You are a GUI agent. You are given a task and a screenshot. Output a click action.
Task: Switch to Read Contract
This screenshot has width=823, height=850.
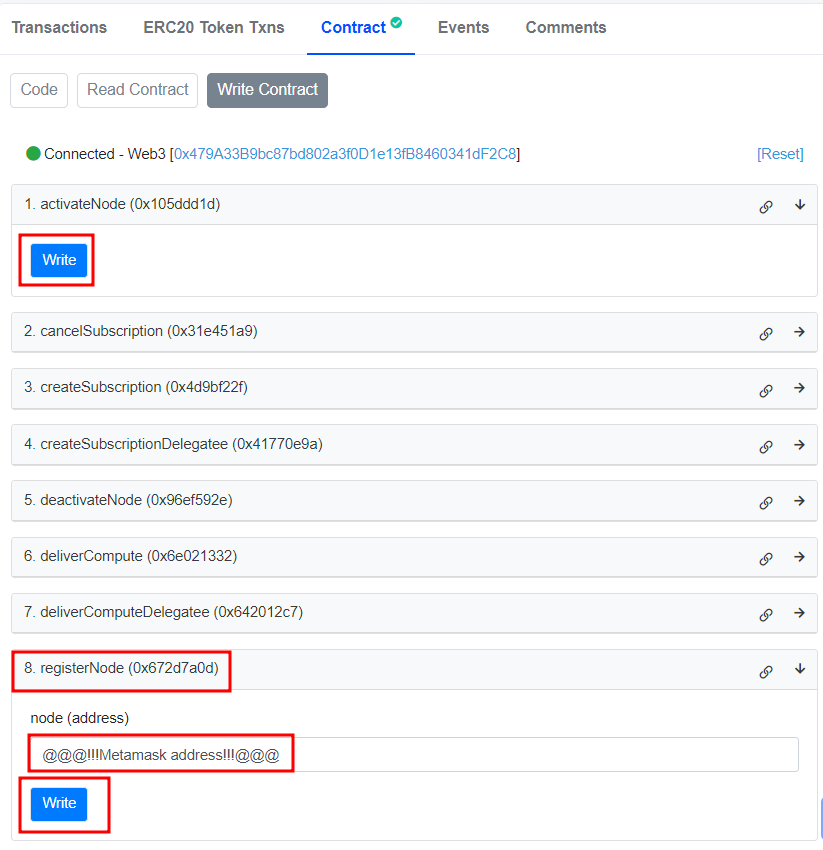click(138, 90)
